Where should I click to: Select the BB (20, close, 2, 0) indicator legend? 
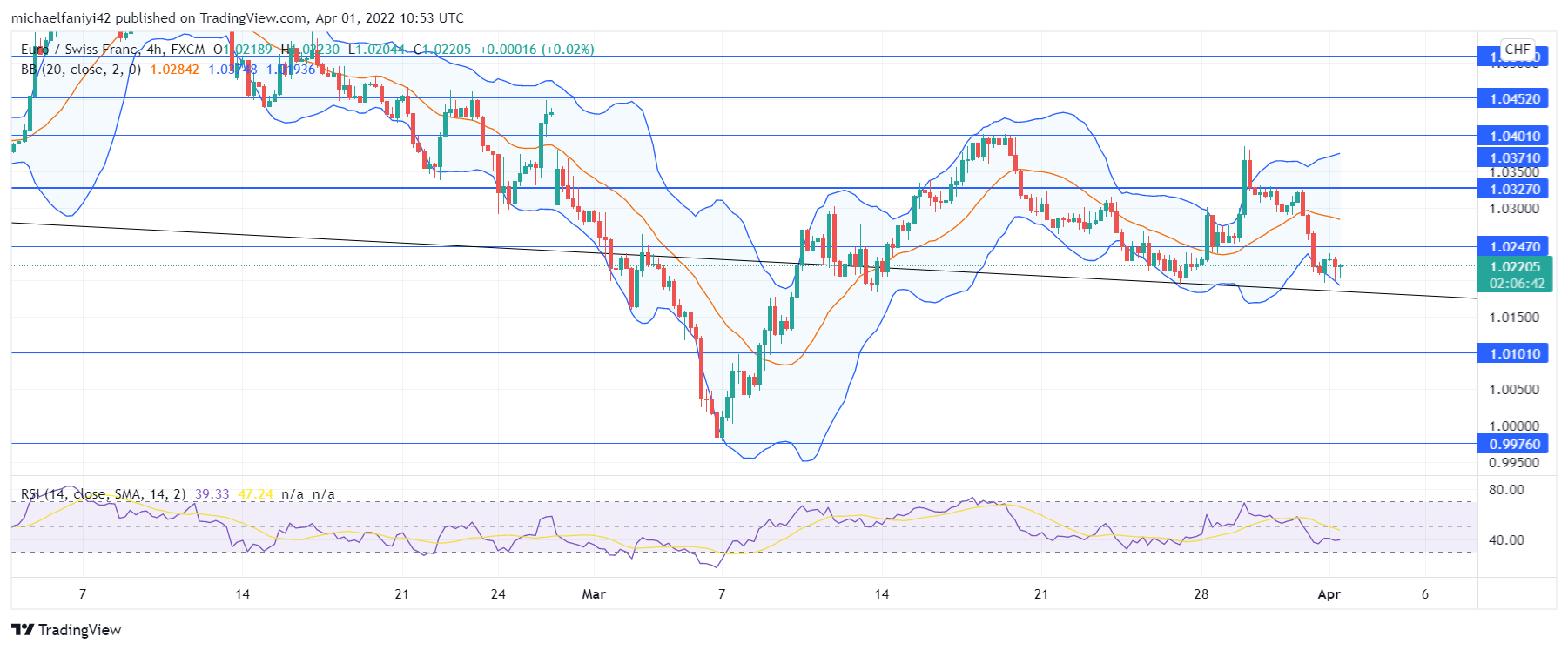pos(81,70)
